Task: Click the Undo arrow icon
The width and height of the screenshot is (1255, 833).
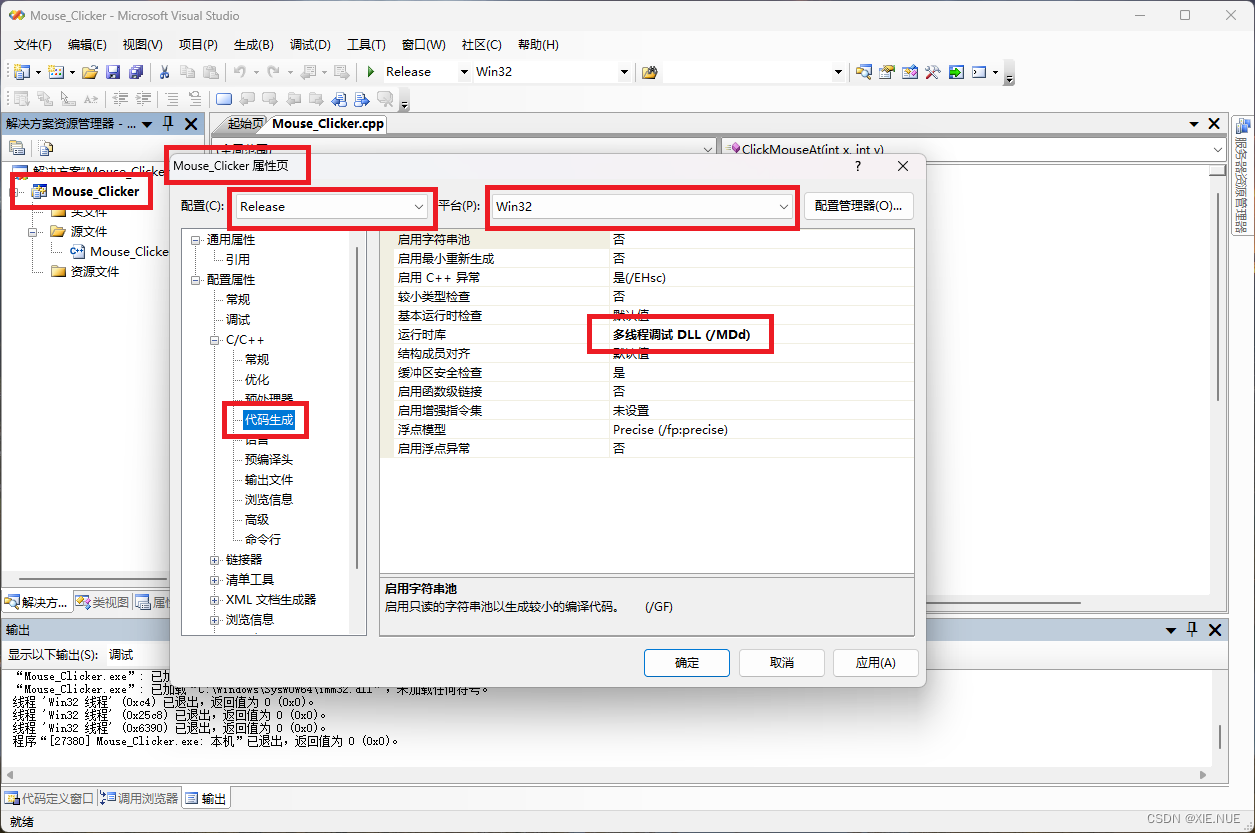Action: [240, 72]
